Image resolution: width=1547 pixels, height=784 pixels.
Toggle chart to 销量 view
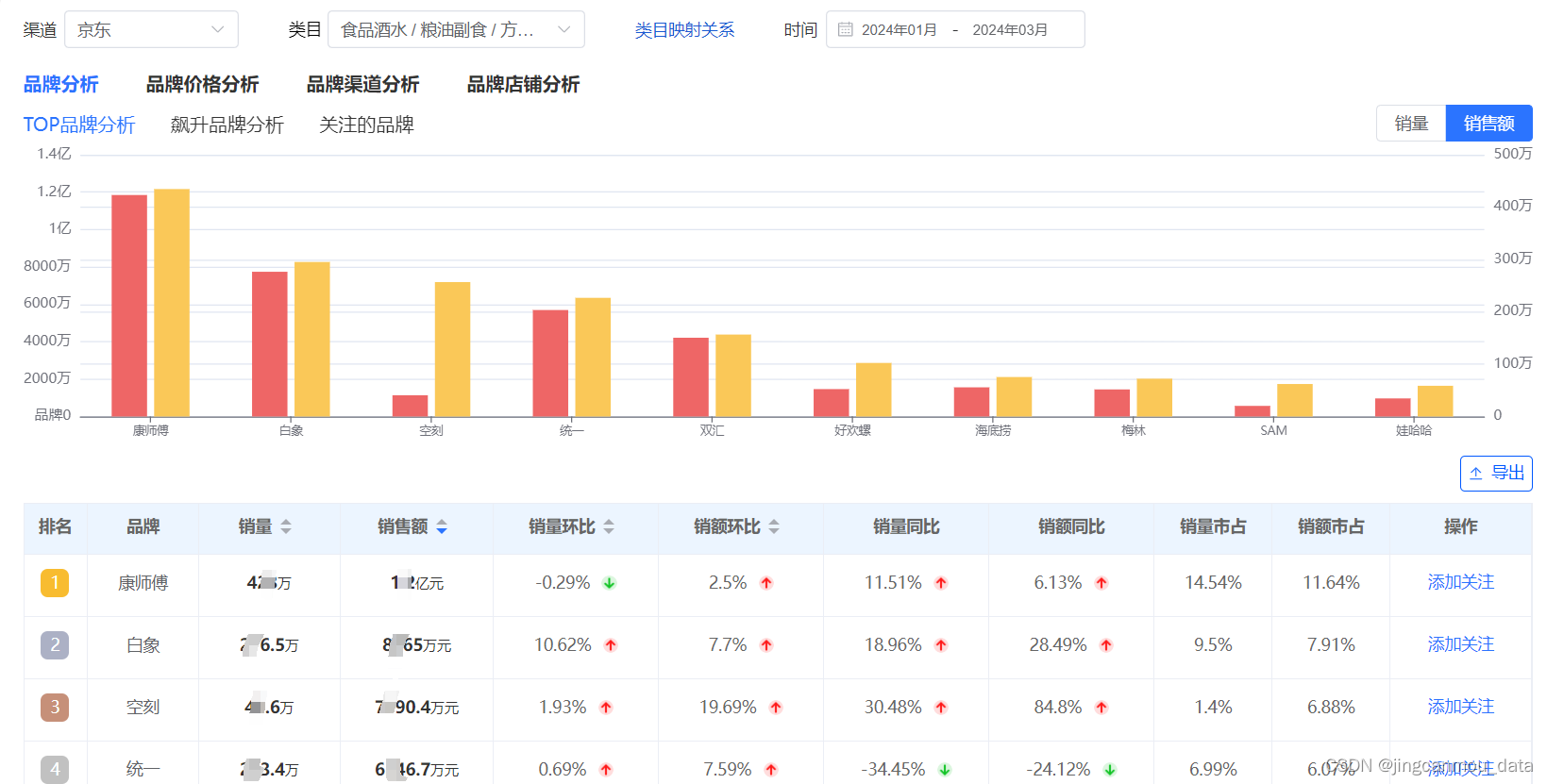[x=1411, y=124]
